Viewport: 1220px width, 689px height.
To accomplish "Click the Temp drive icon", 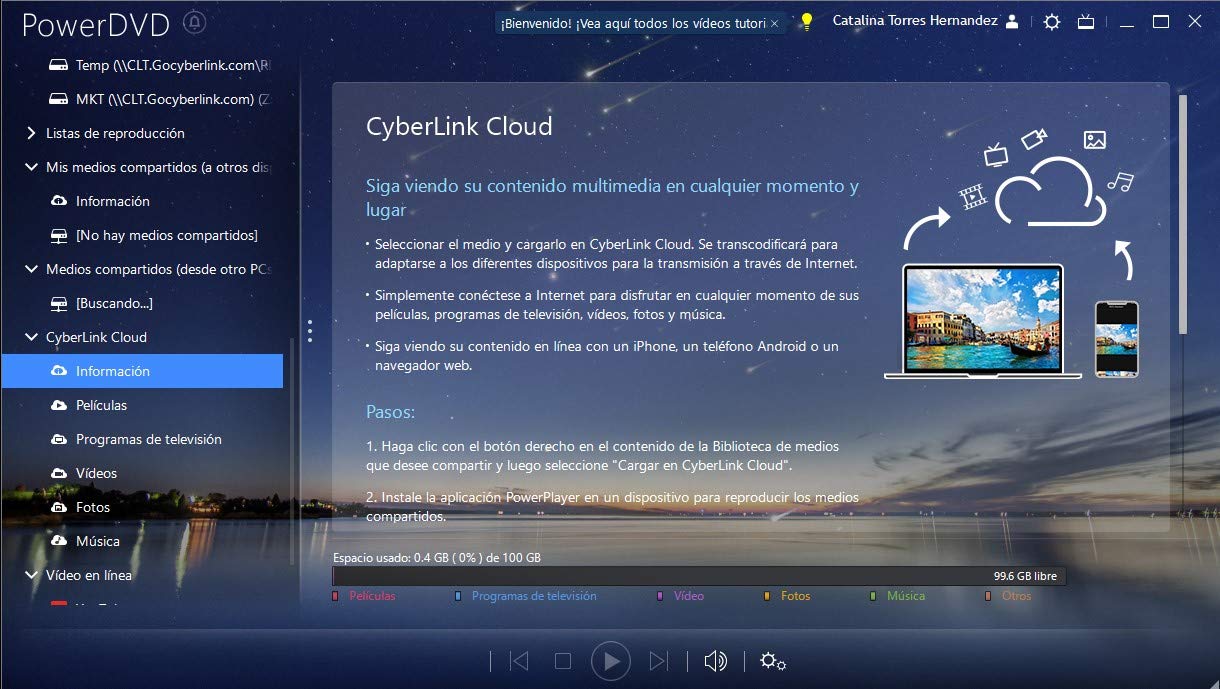I will 58,65.
